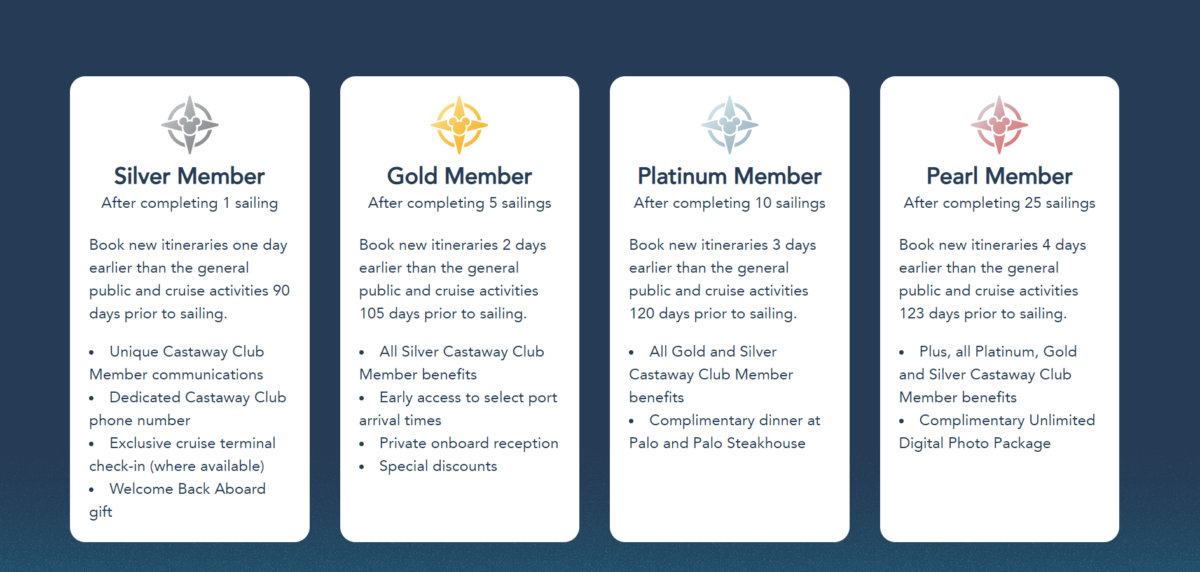The width and height of the screenshot is (1200, 572).
Task: Select the Platinum Member heading
Action: click(x=729, y=177)
